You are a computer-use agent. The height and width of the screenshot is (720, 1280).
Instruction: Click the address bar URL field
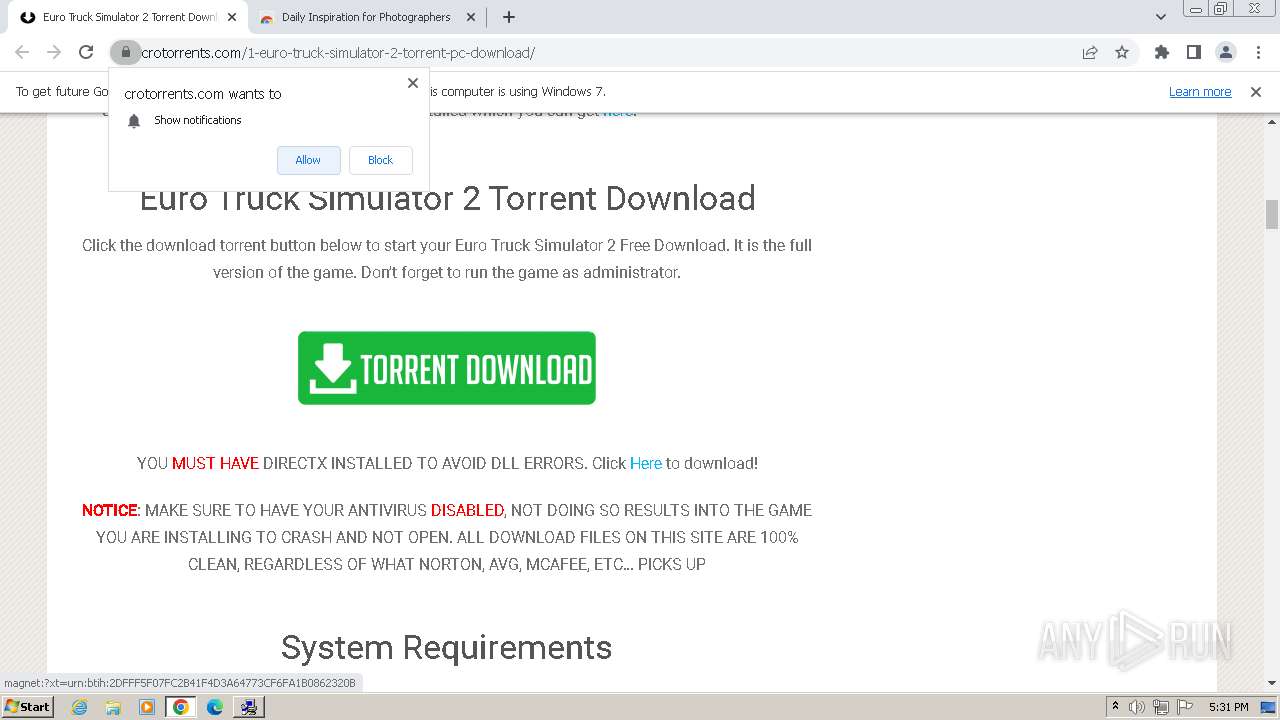click(600, 52)
